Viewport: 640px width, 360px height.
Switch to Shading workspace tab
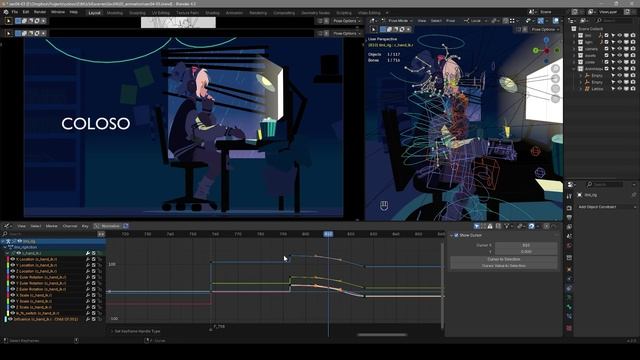(212, 13)
